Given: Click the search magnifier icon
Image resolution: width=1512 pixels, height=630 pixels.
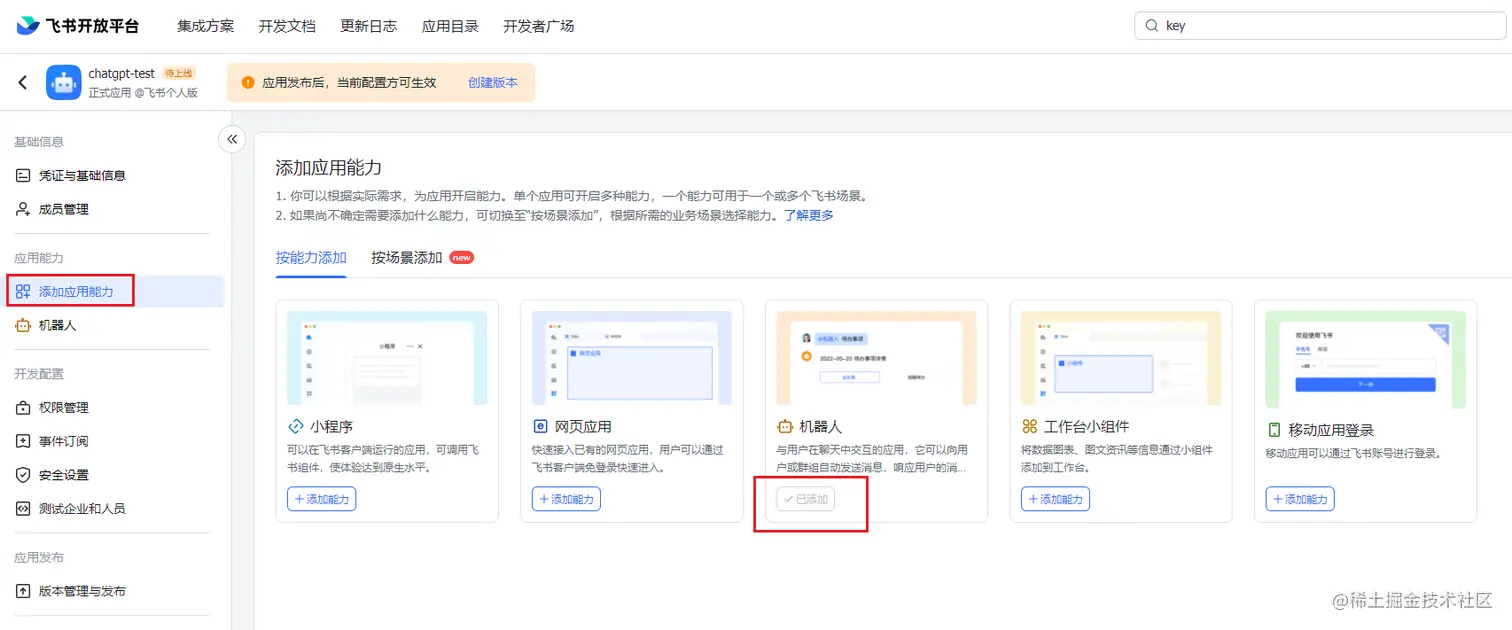Looking at the screenshot, I should [x=1151, y=26].
